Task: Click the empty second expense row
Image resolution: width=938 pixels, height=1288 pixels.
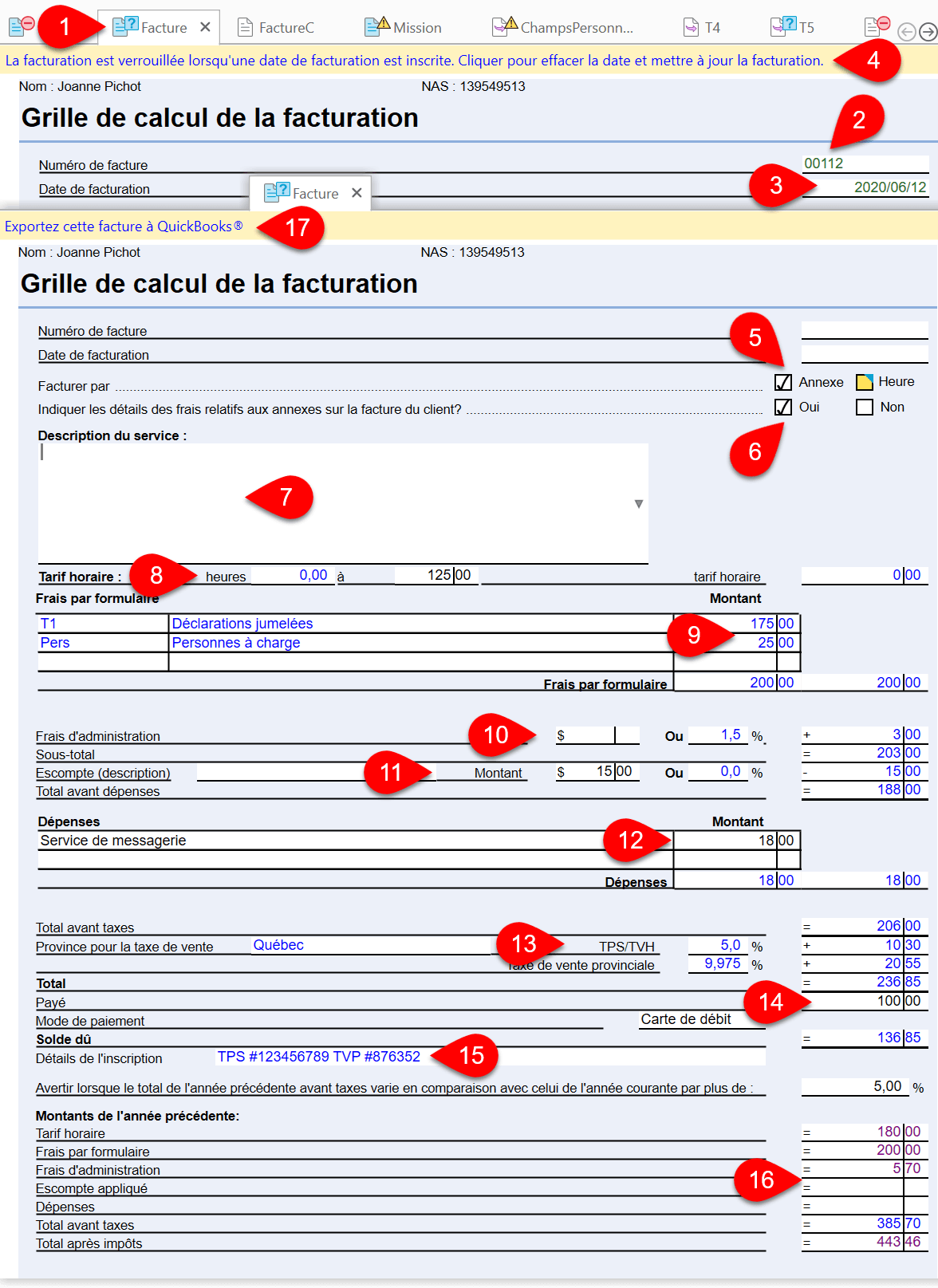Action: [x=419, y=860]
